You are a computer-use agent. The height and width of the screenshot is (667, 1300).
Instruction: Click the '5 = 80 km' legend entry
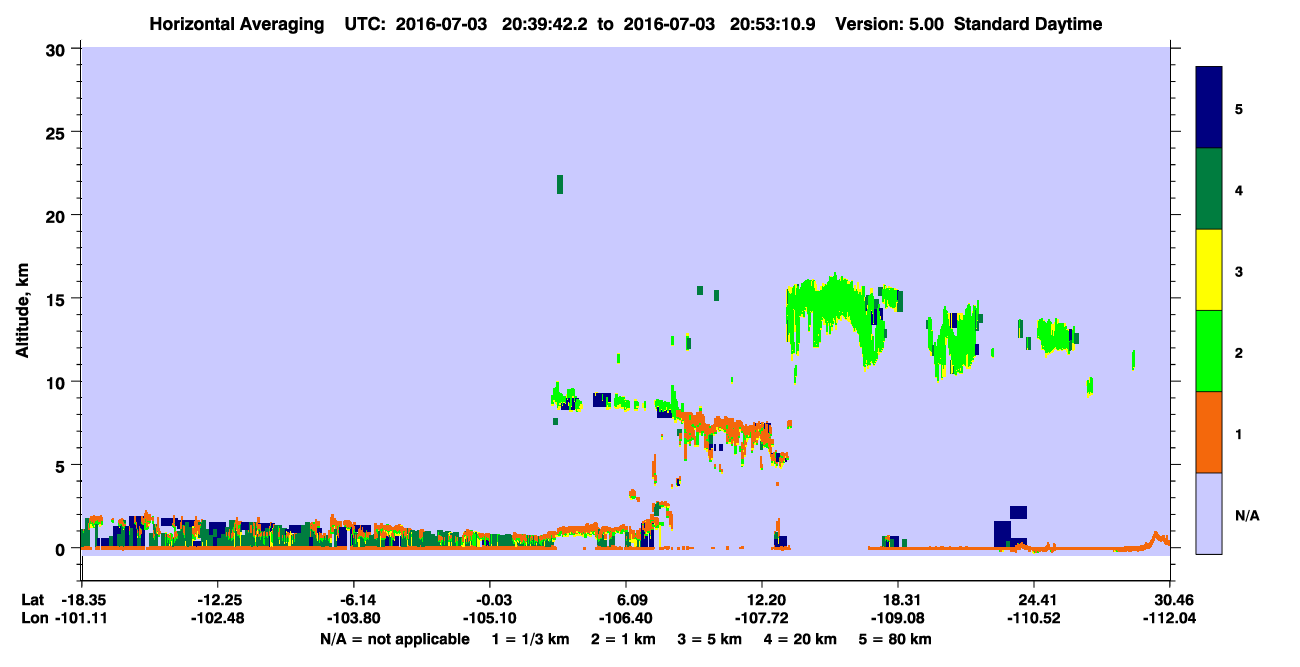click(896, 639)
